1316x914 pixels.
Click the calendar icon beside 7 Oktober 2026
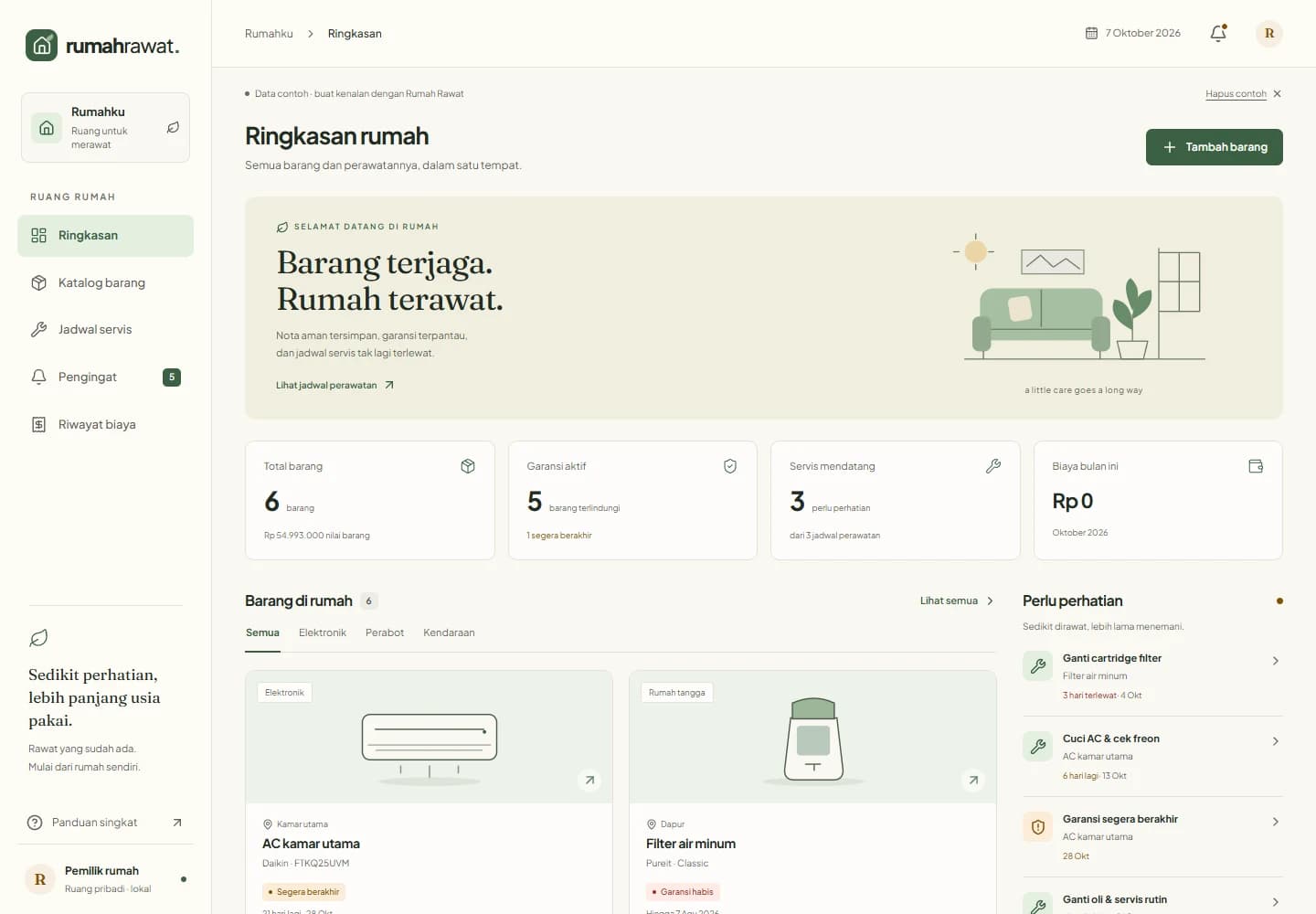[1091, 33]
